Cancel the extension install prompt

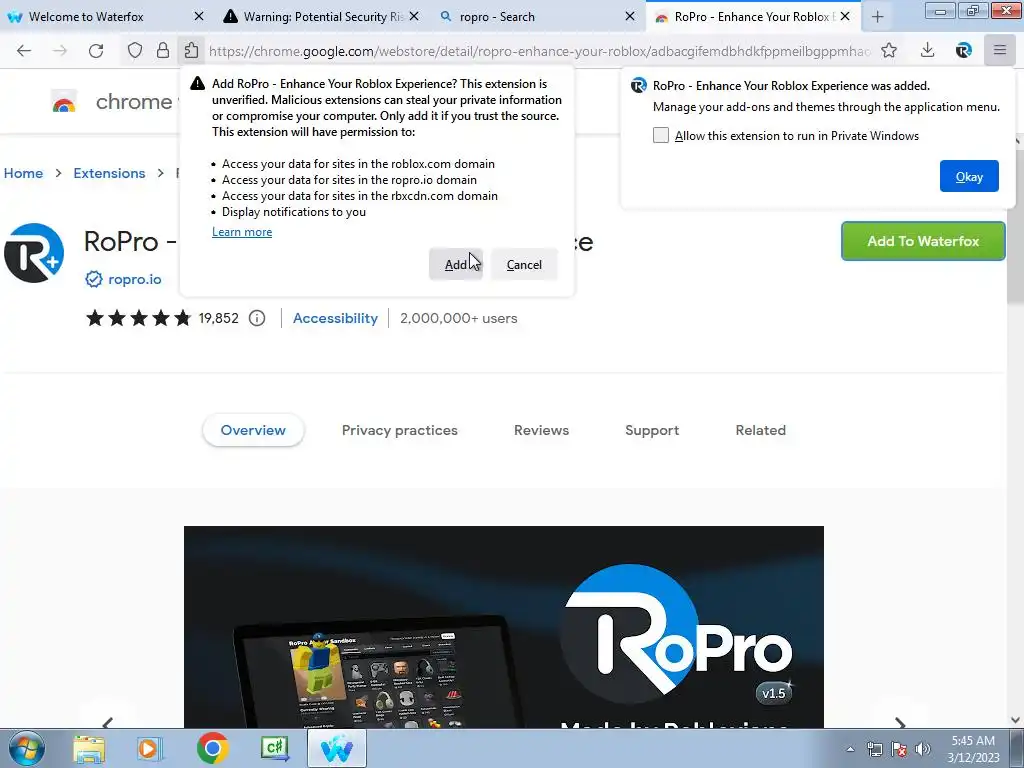point(524,264)
